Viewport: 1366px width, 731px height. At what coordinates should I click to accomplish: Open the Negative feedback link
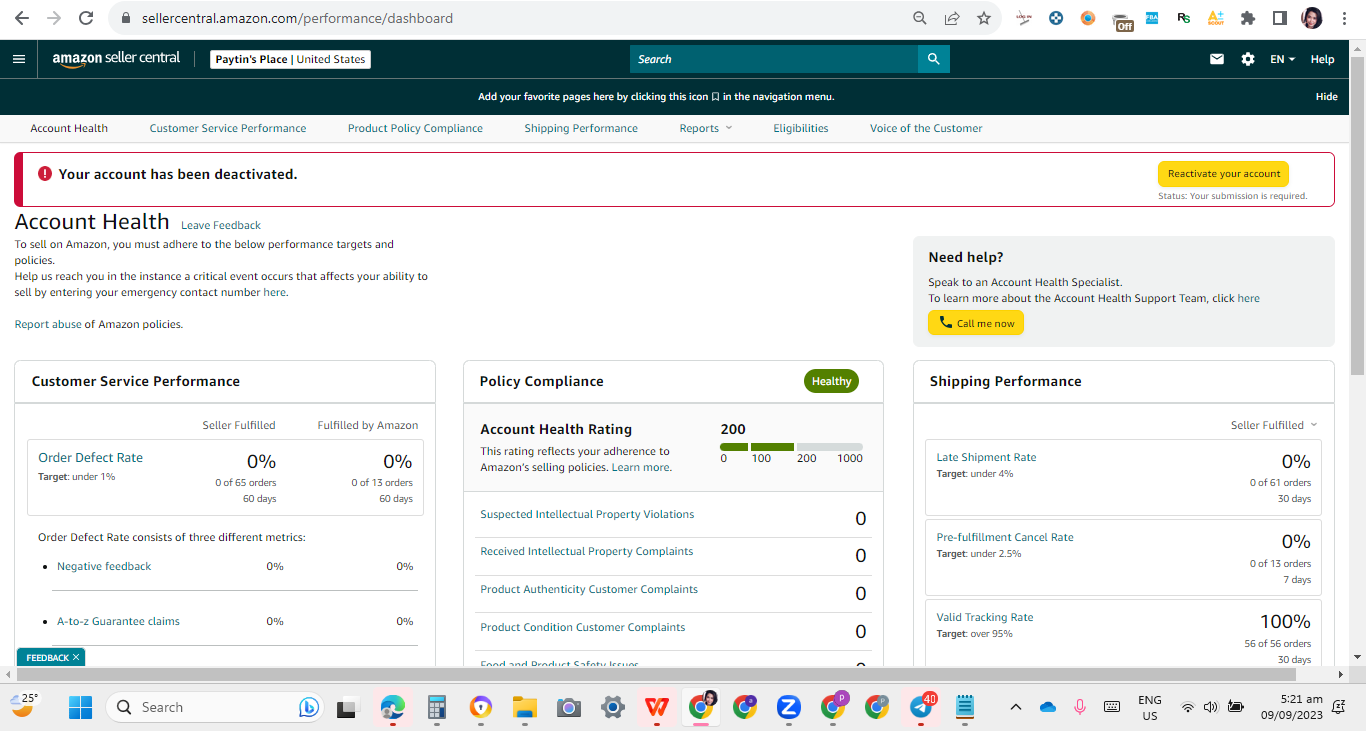[104, 566]
